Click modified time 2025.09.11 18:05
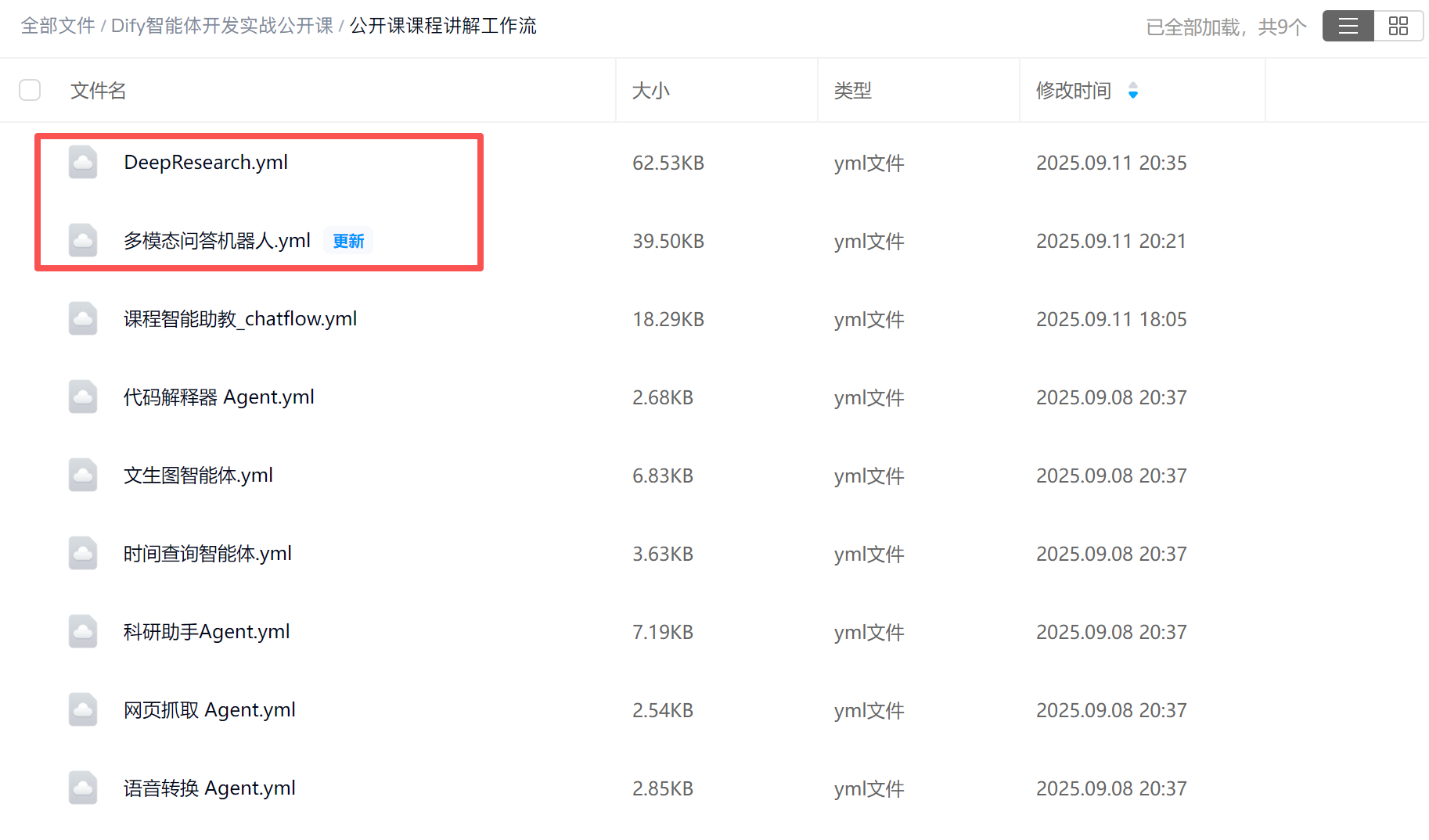The image size is (1429, 840). click(1111, 319)
